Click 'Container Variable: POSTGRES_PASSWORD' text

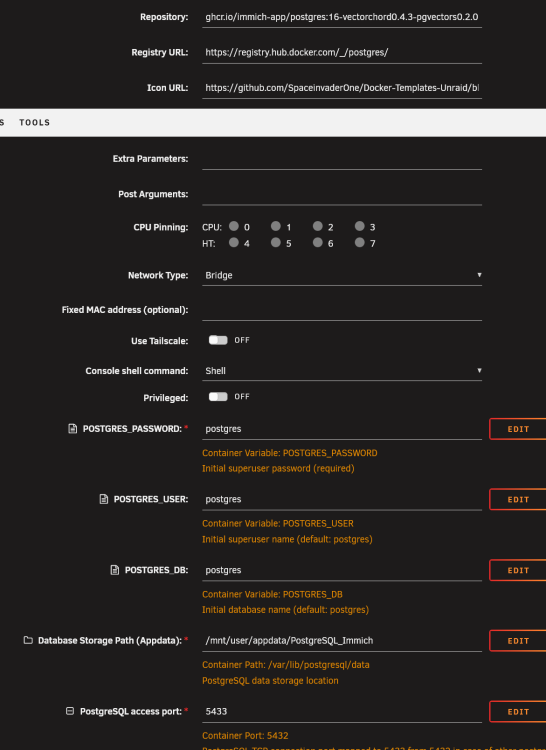(290, 453)
